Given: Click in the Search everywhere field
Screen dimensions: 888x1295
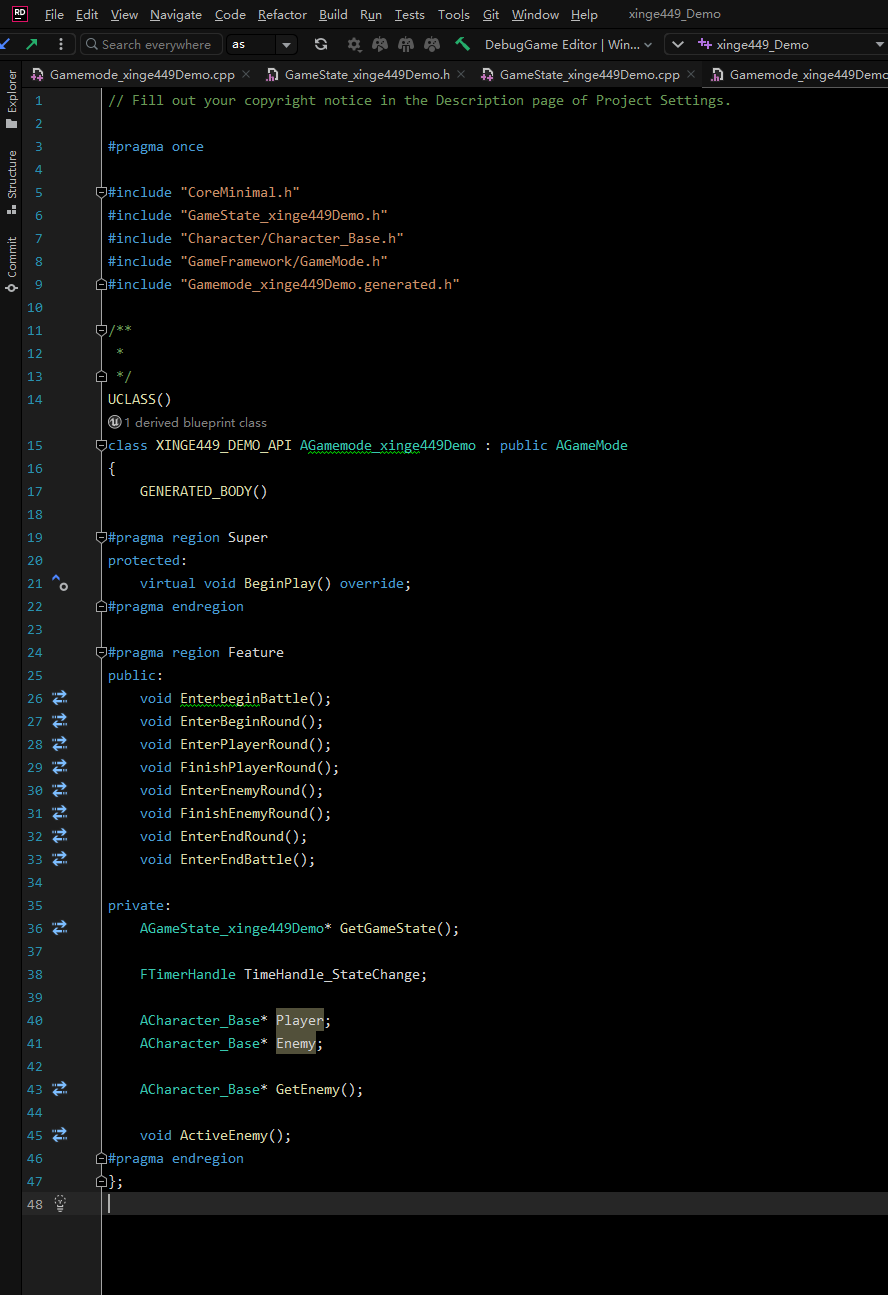Looking at the screenshot, I should (151, 44).
